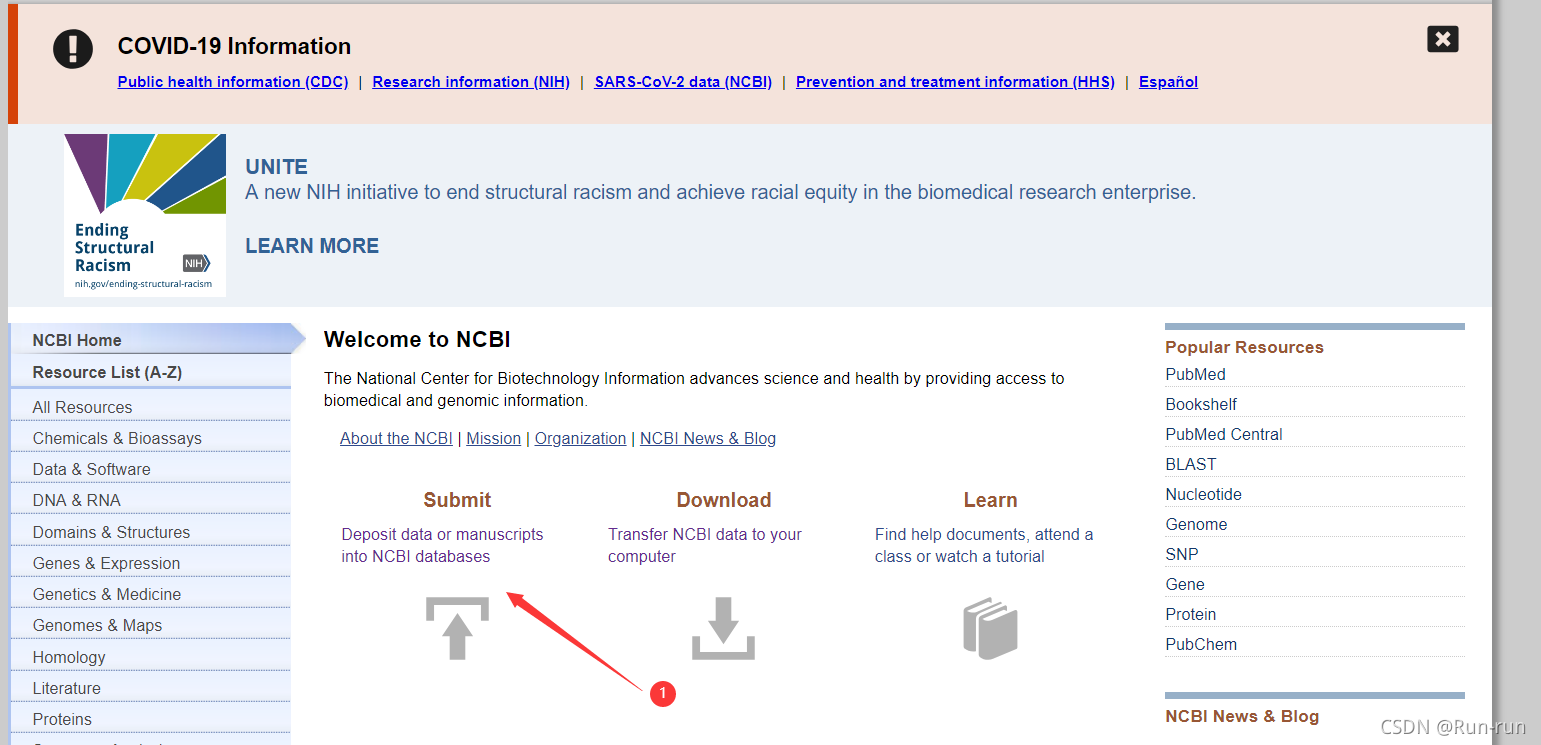Open NCBI News & Blog inline link
The height and width of the screenshot is (745, 1541).
click(x=708, y=438)
